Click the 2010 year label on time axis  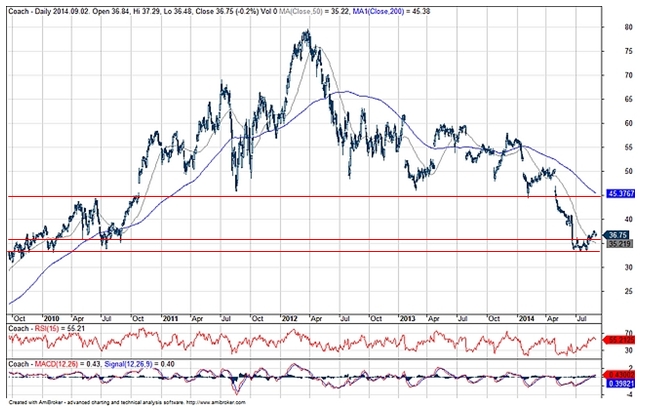pos(51,319)
